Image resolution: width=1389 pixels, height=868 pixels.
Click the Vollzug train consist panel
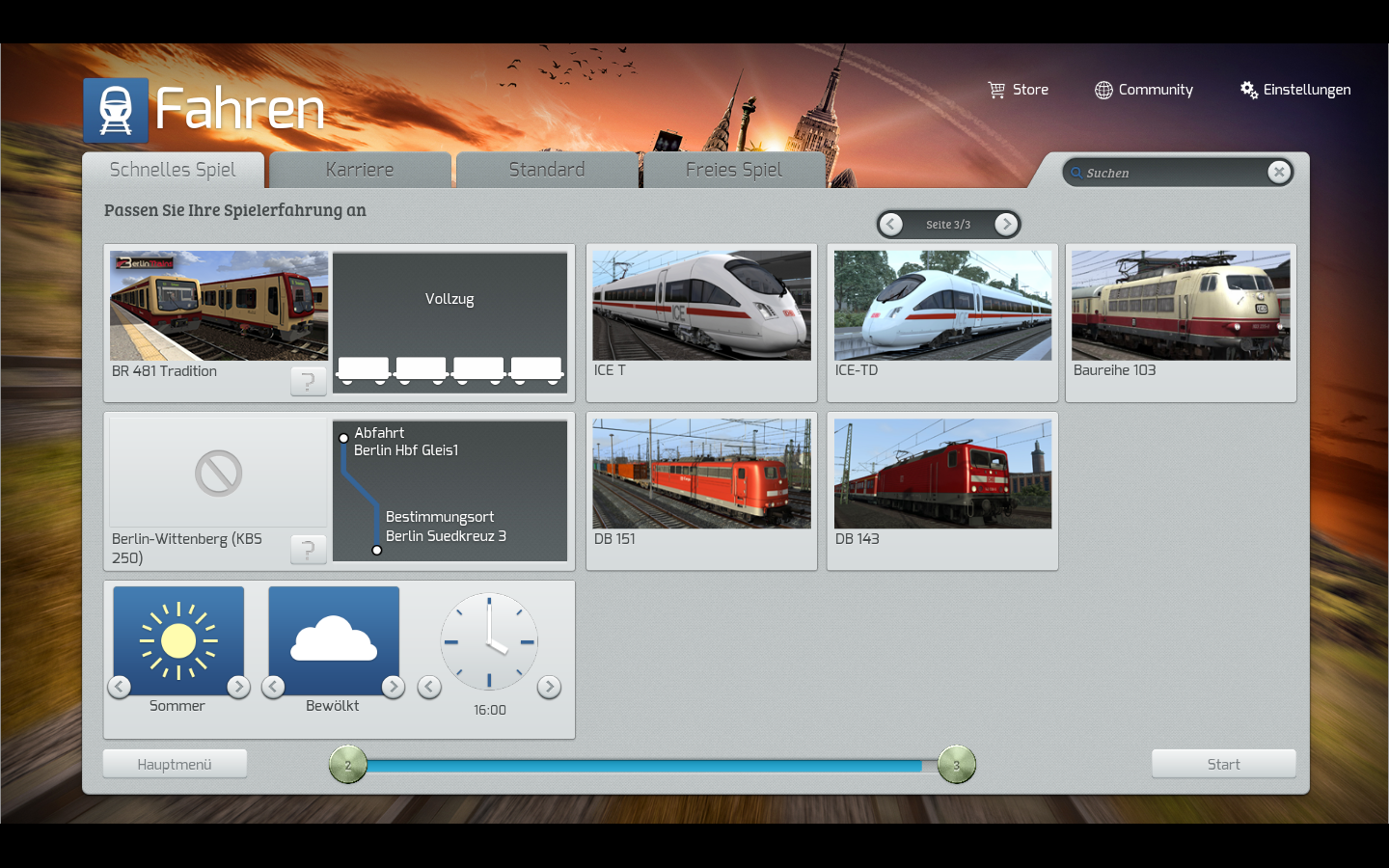[449, 322]
